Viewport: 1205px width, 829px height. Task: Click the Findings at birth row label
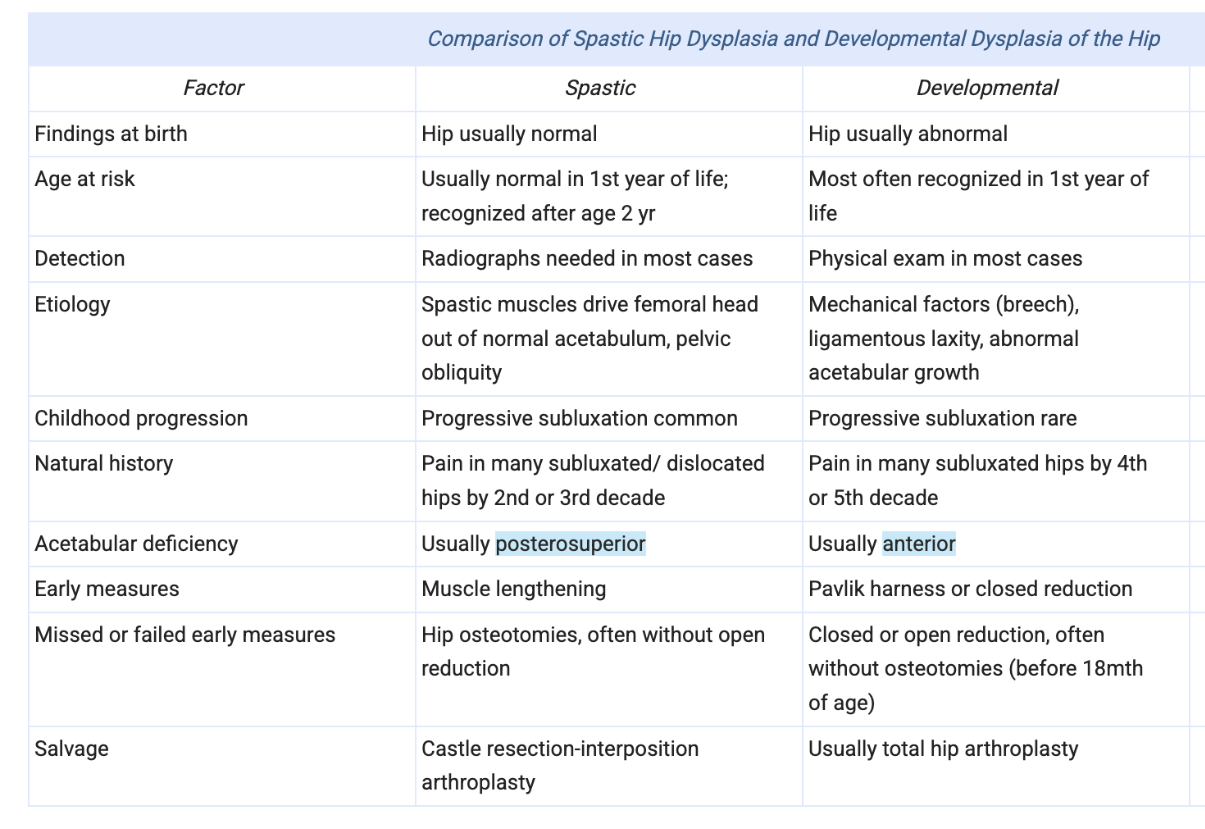coord(111,134)
